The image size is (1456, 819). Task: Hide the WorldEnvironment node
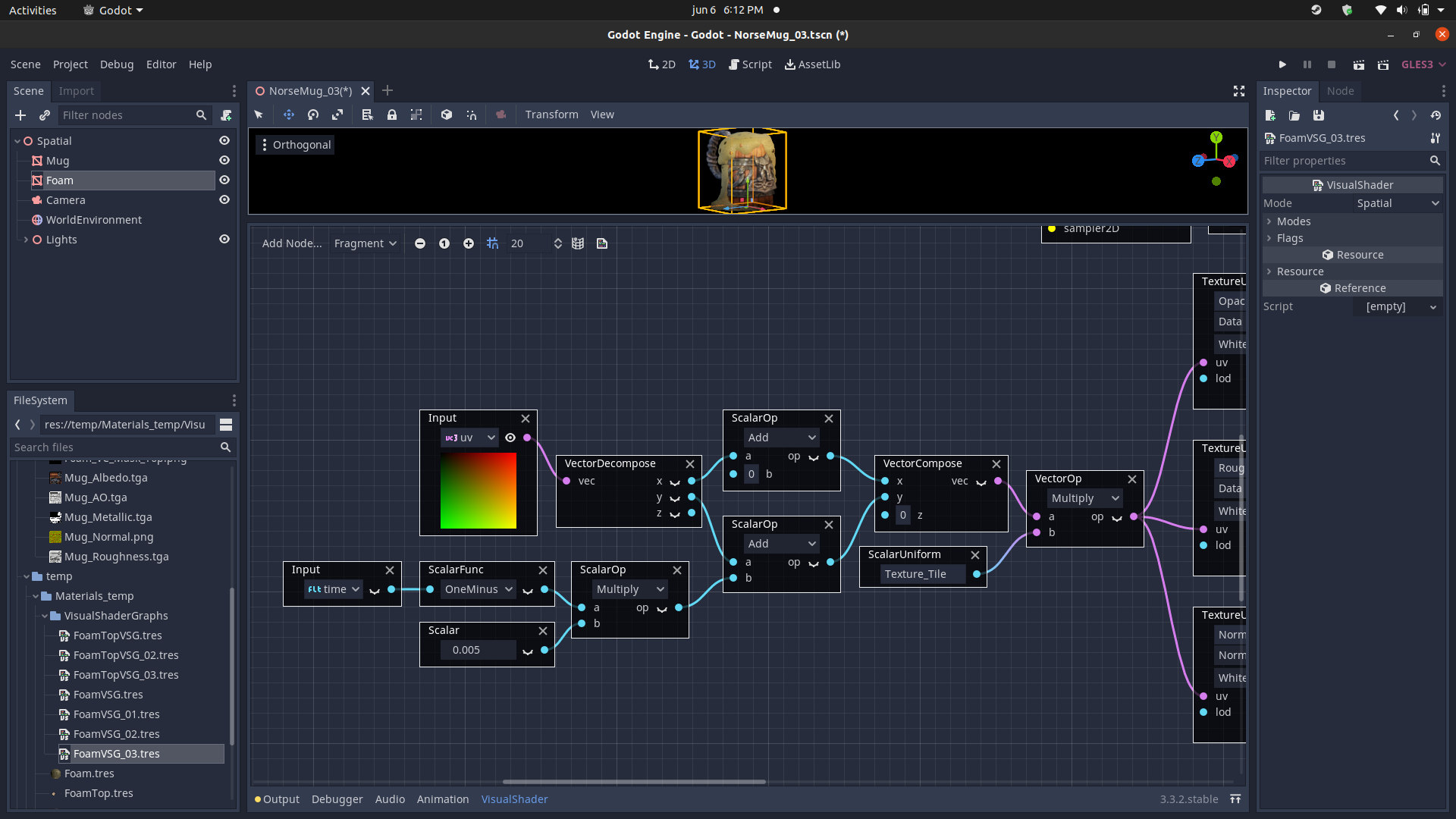point(224,219)
